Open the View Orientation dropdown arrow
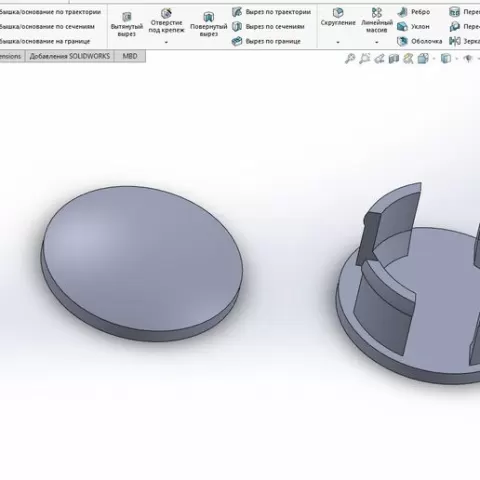This screenshot has height=480, width=480. pyautogui.click(x=434, y=59)
